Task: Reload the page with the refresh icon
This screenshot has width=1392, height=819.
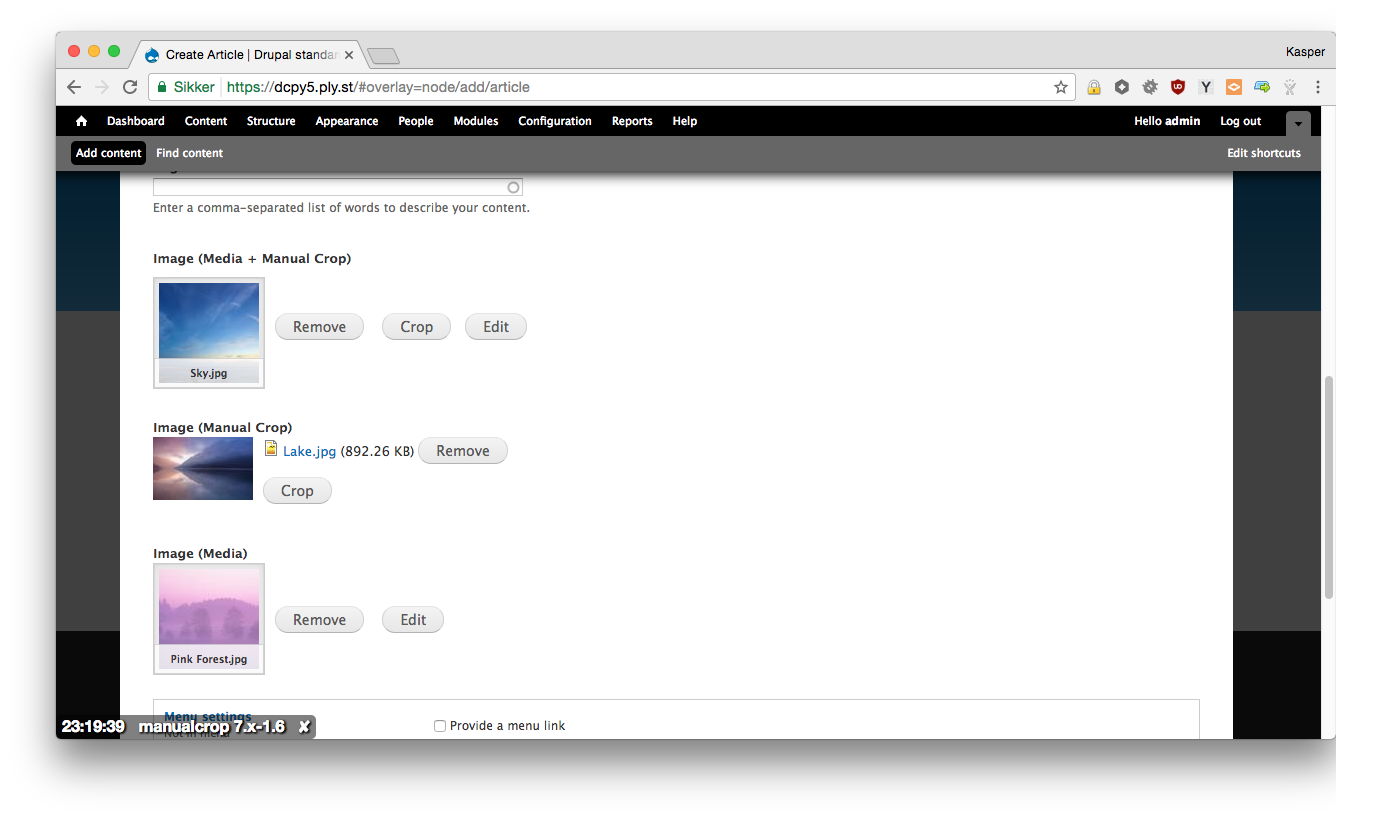Action: 130,87
